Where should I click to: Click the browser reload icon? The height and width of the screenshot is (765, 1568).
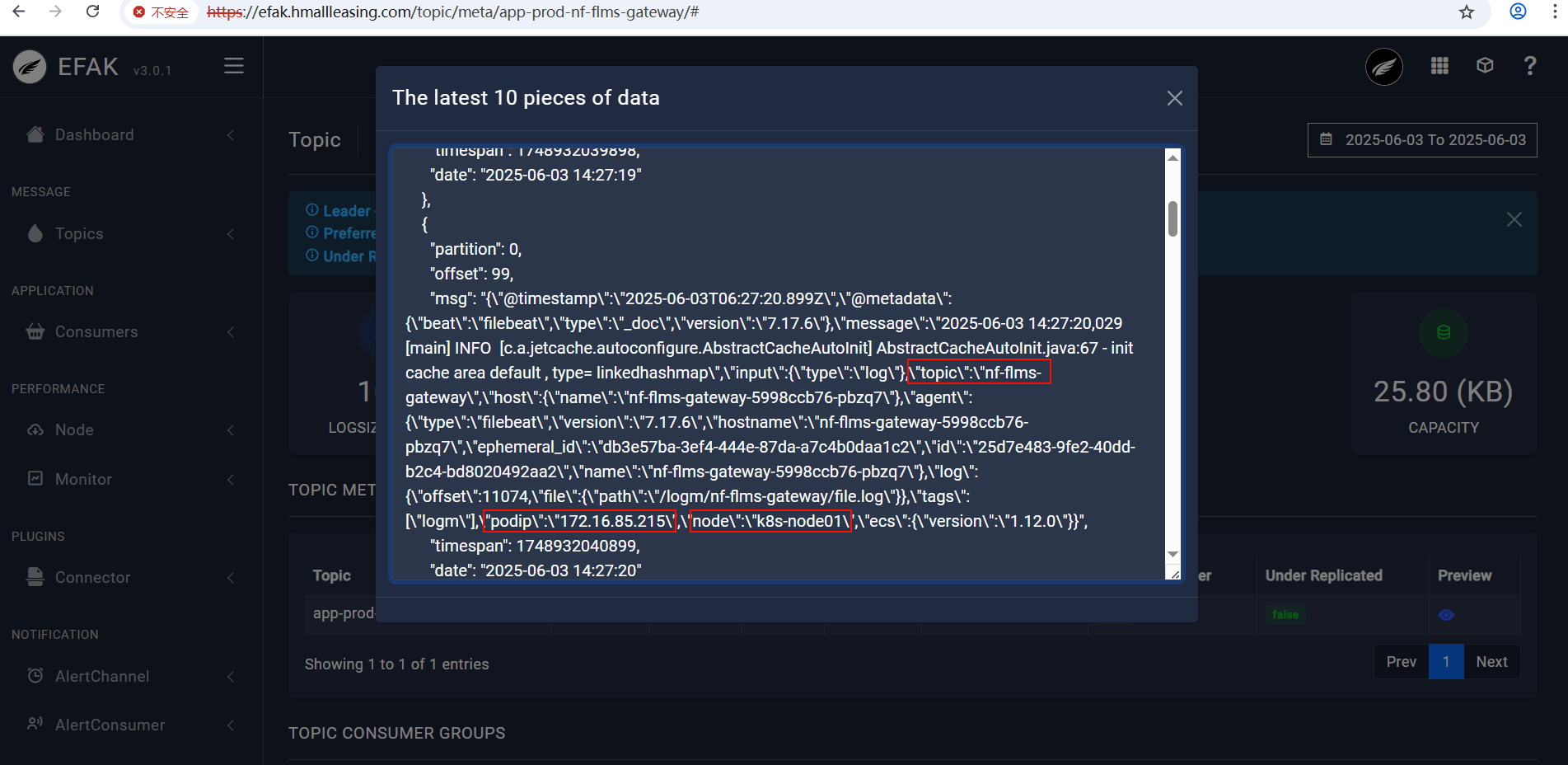pyautogui.click(x=93, y=12)
